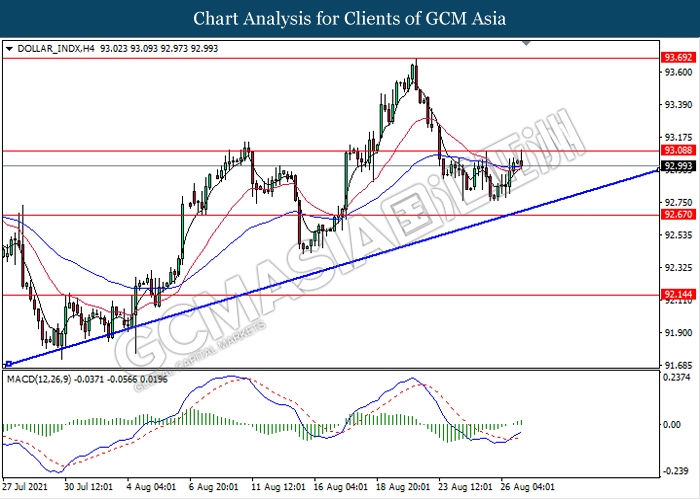Click the 18 Aug 20:01 time label
The height and width of the screenshot is (500, 700).
click(403, 487)
